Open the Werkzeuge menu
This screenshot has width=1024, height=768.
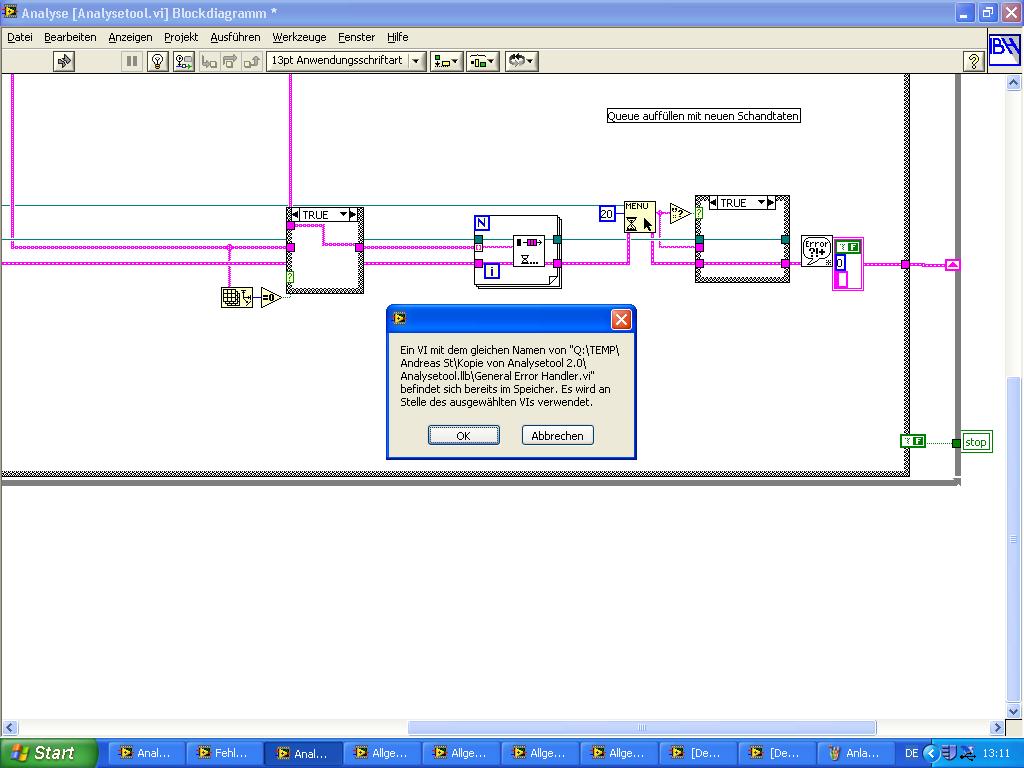click(299, 37)
